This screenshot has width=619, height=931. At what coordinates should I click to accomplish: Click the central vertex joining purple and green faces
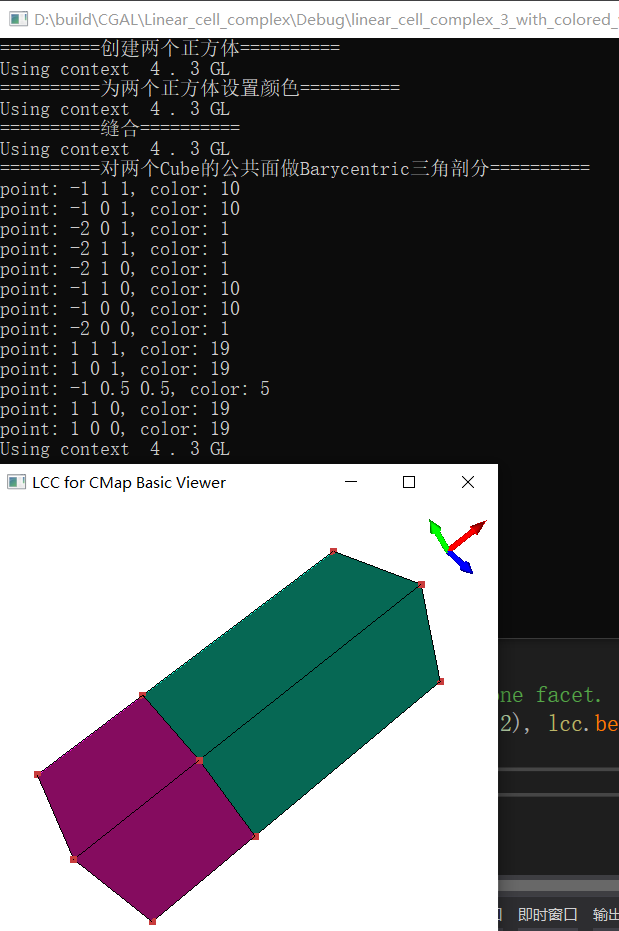point(199,761)
